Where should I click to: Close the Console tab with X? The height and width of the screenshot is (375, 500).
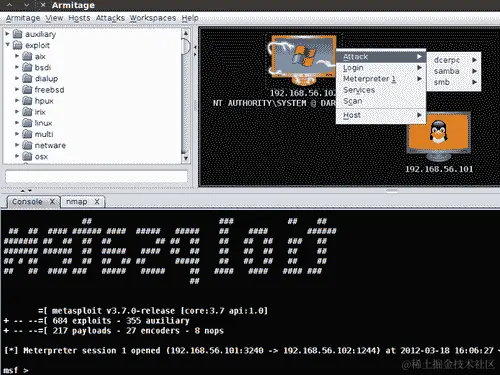pyautogui.click(x=52, y=202)
